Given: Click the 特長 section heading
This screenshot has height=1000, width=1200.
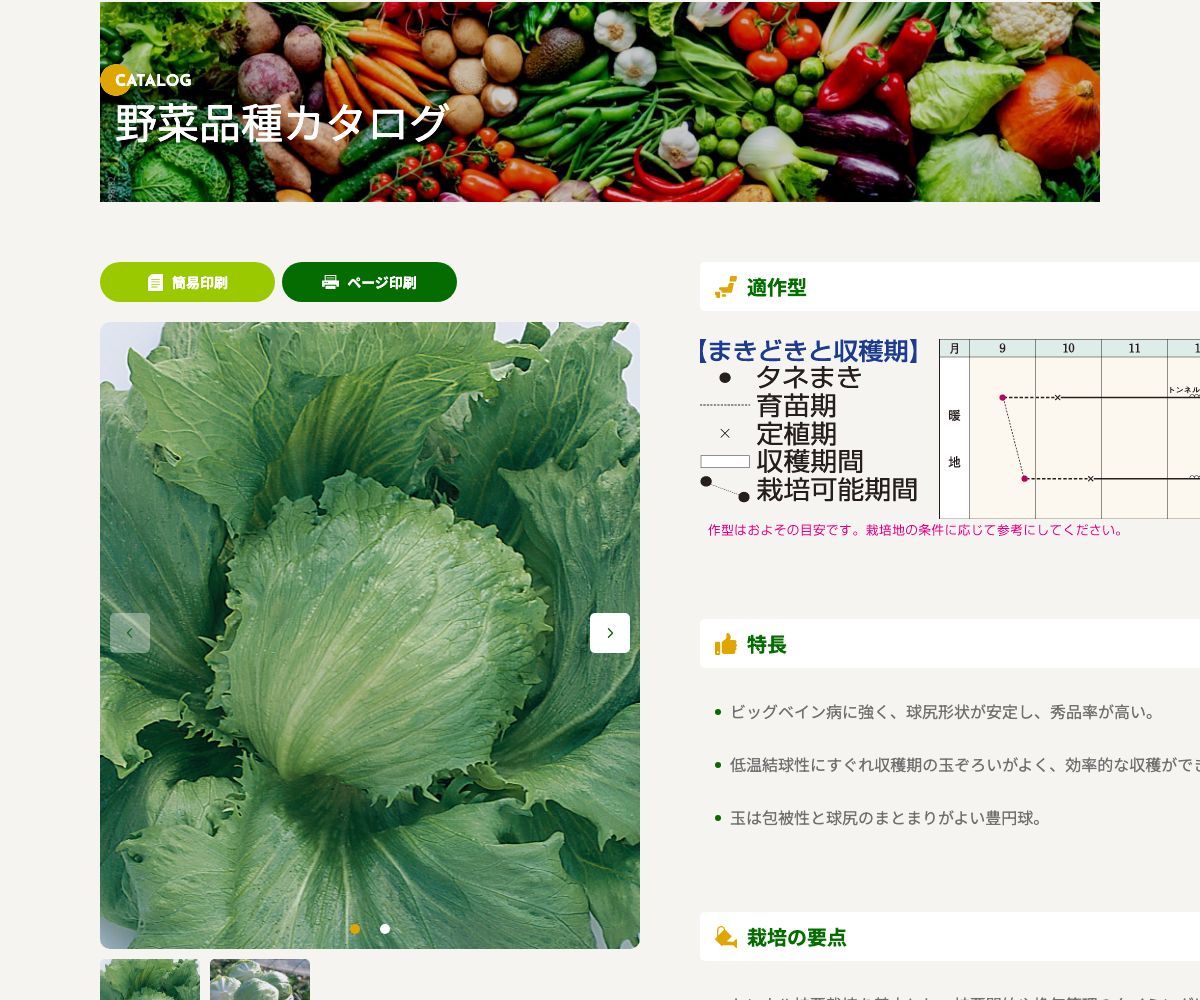Looking at the screenshot, I should click(767, 645).
